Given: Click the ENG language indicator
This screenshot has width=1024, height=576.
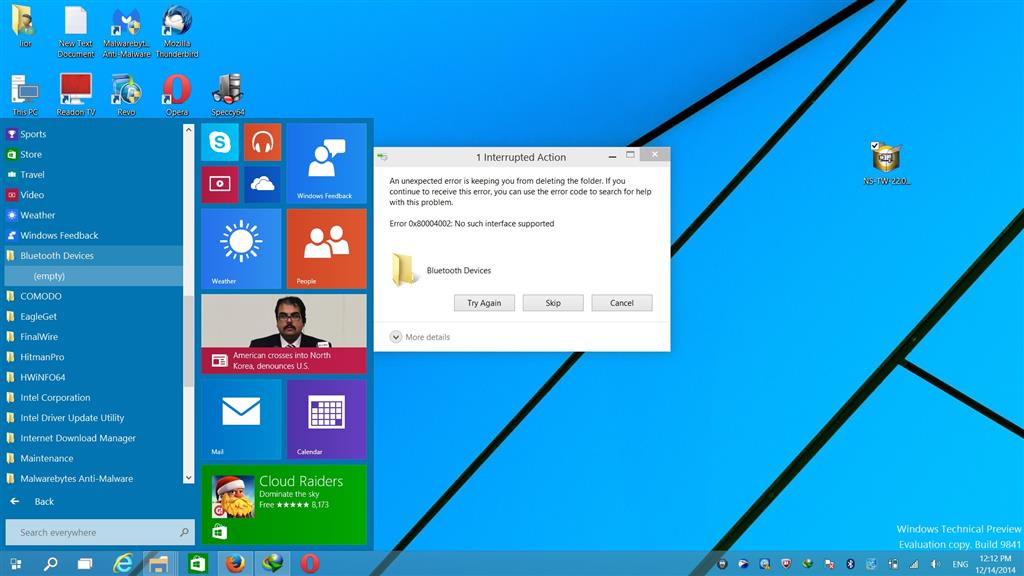Looking at the screenshot, I should click(x=960, y=564).
